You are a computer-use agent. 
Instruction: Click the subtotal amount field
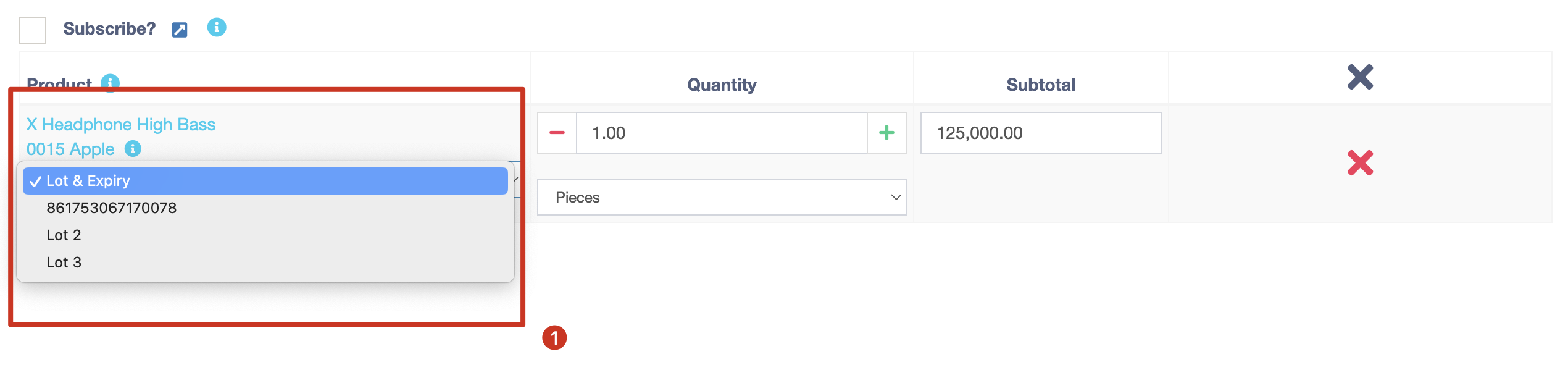click(x=1040, y=133)
